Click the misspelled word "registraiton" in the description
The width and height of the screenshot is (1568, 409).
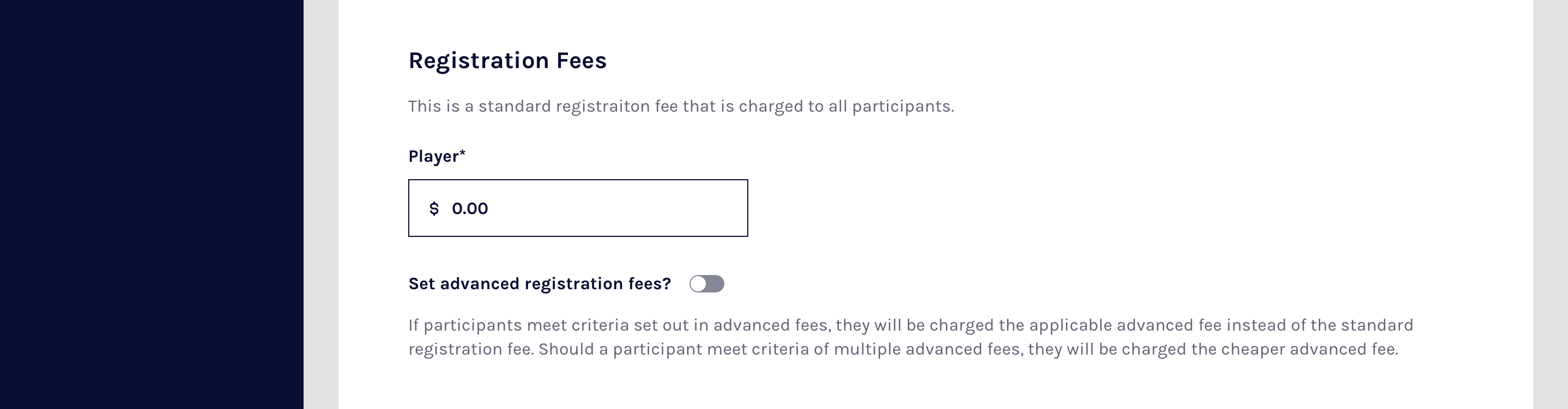pos(603,107)
